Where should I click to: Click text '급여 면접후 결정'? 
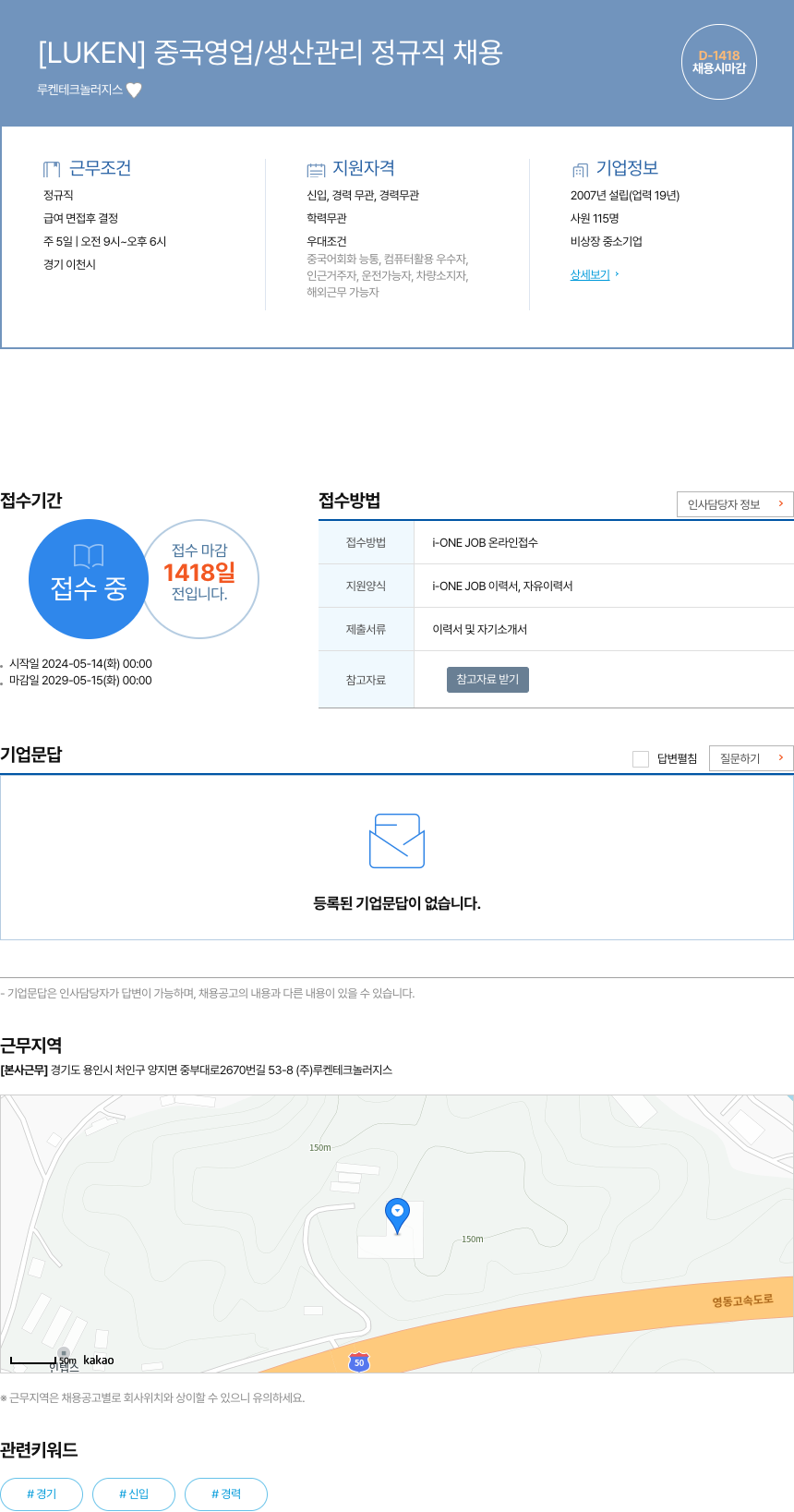coord(80,219)
